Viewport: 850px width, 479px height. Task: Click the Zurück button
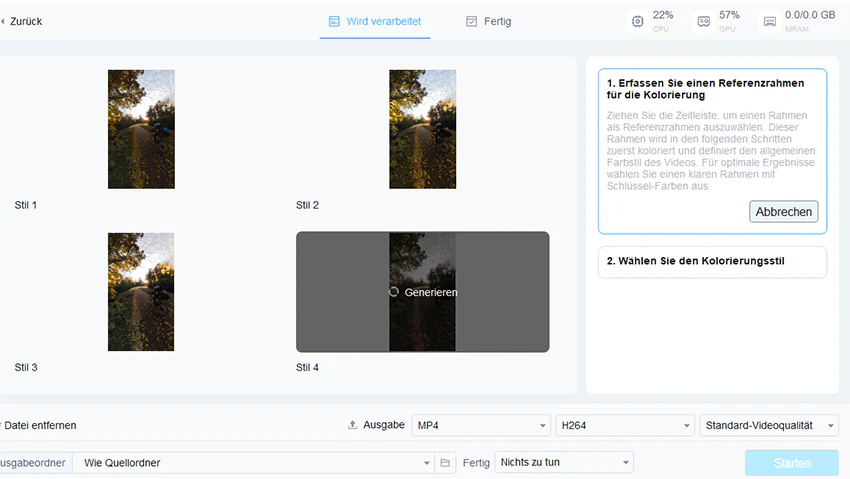(22, 21)
